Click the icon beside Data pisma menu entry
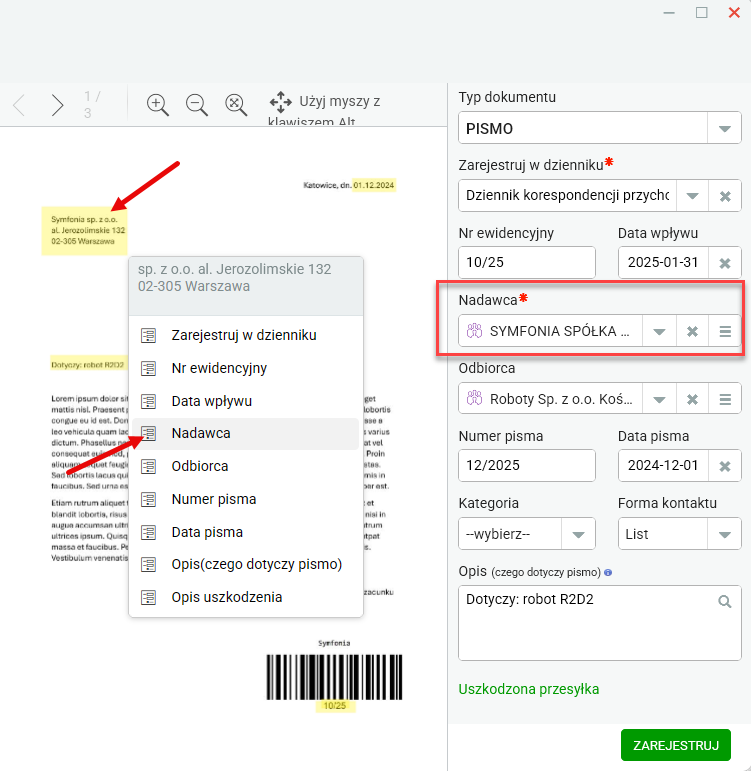 [x=149, y=532]
